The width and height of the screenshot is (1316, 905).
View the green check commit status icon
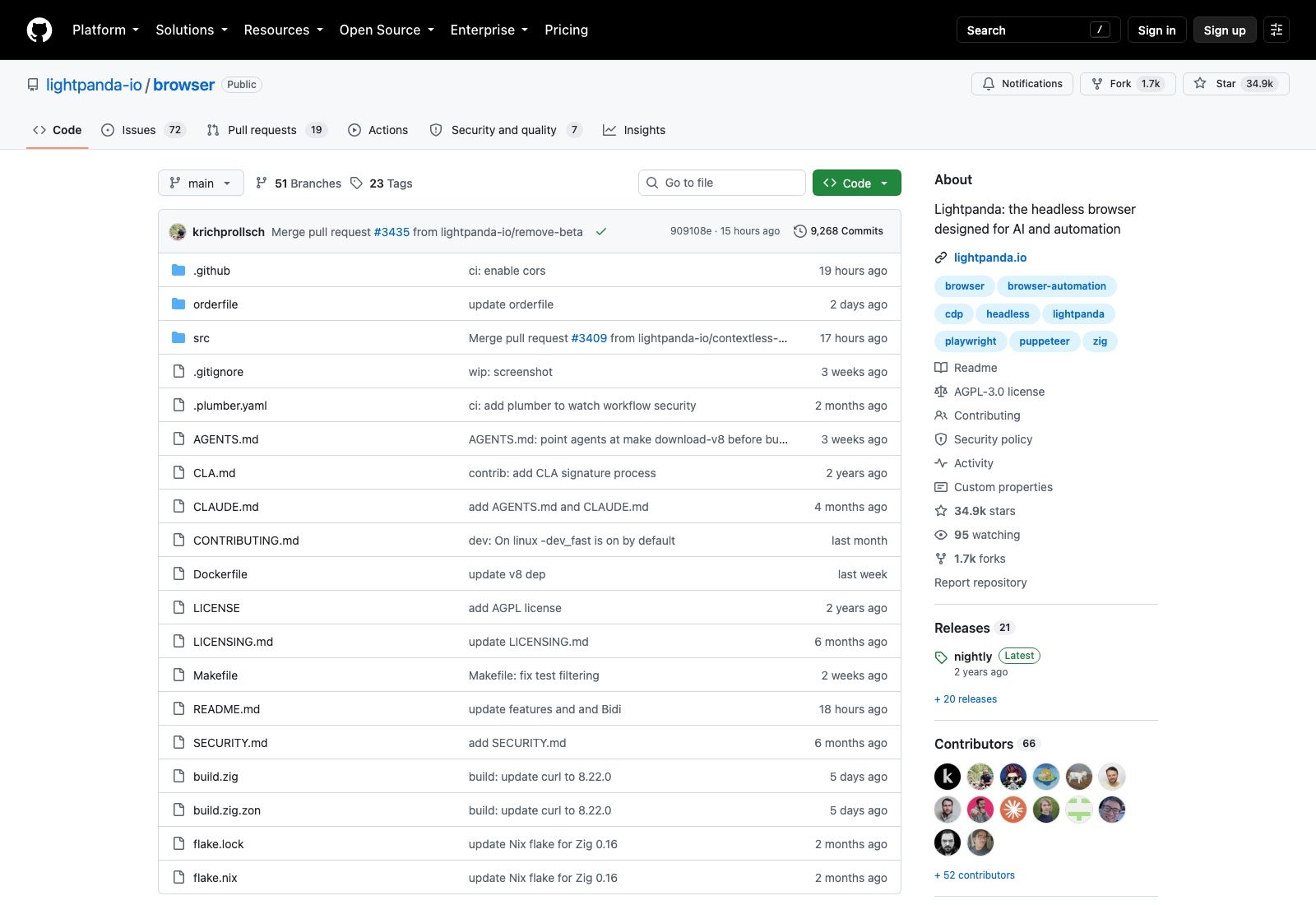tap(601, 232)
